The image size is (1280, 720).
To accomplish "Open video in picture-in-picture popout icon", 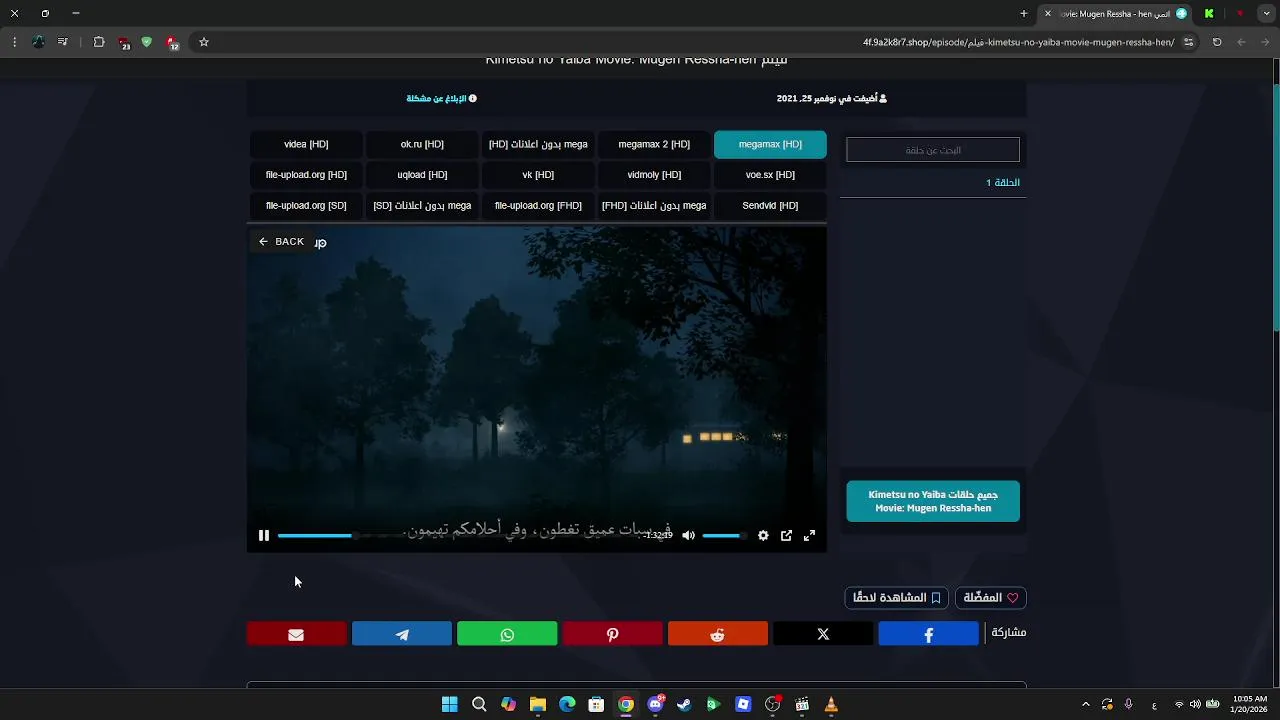I will pyautogui.click(x=786, y=536).
